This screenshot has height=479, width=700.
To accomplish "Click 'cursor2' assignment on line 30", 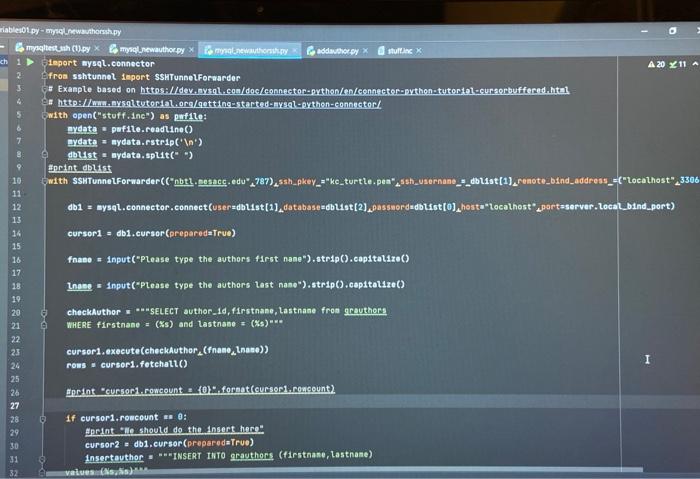I will 102,445.
